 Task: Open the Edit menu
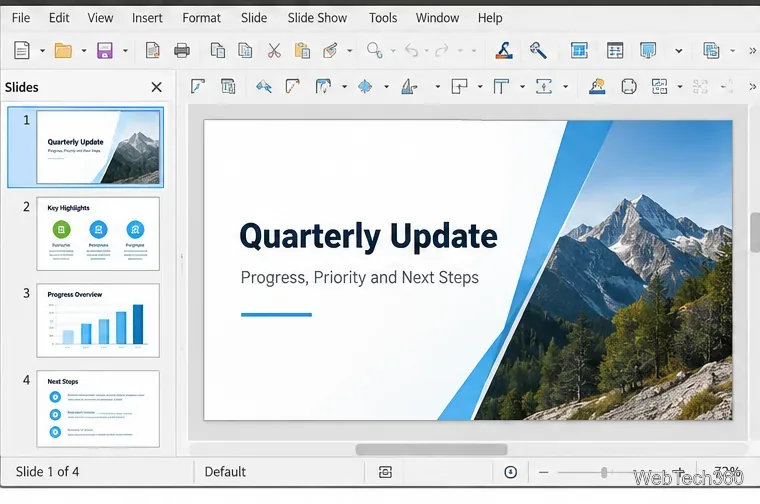click(59, 18)
